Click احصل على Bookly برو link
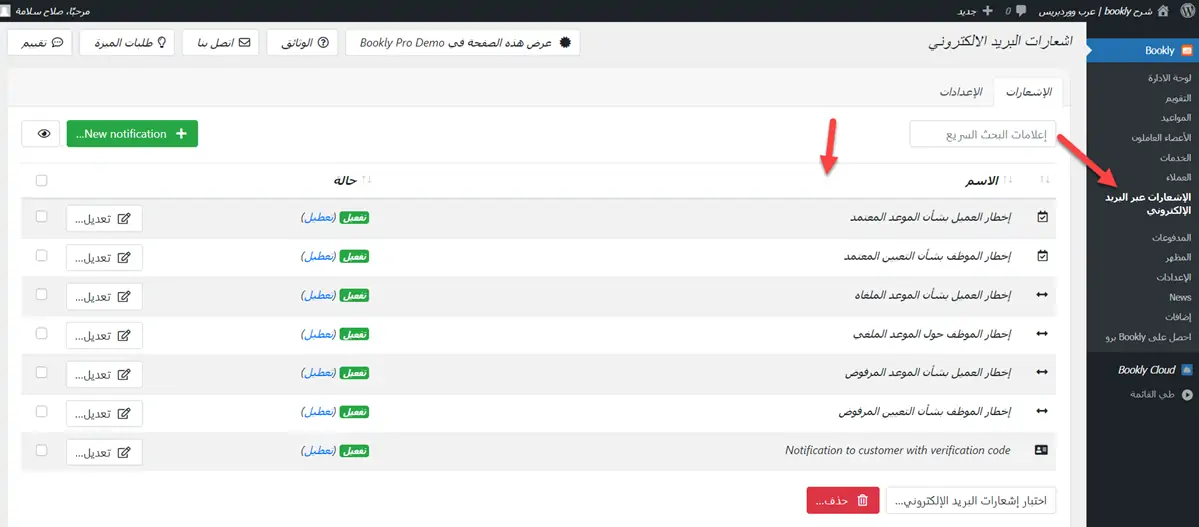 tap(1149, 337)
